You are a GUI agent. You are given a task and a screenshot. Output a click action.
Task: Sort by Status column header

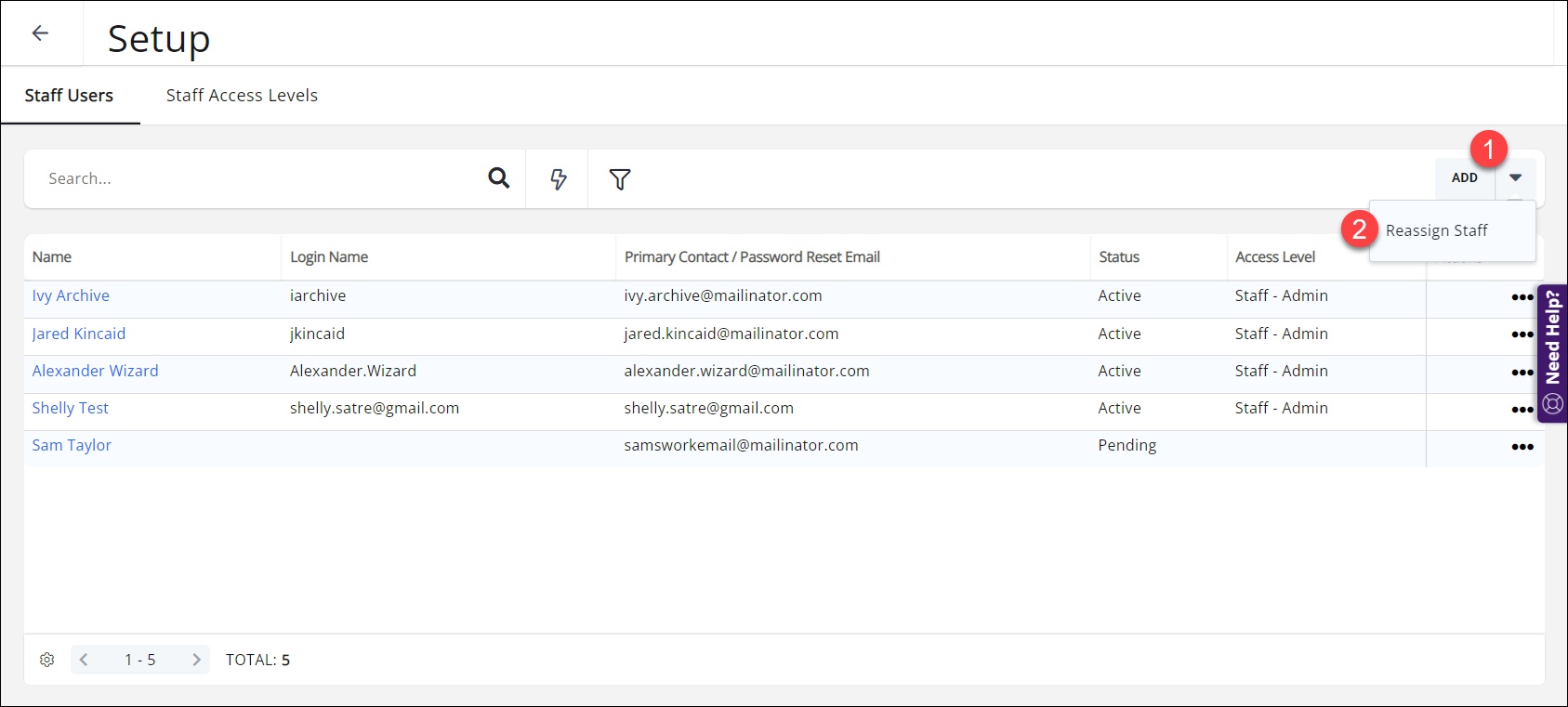[x=1119, y=256]
